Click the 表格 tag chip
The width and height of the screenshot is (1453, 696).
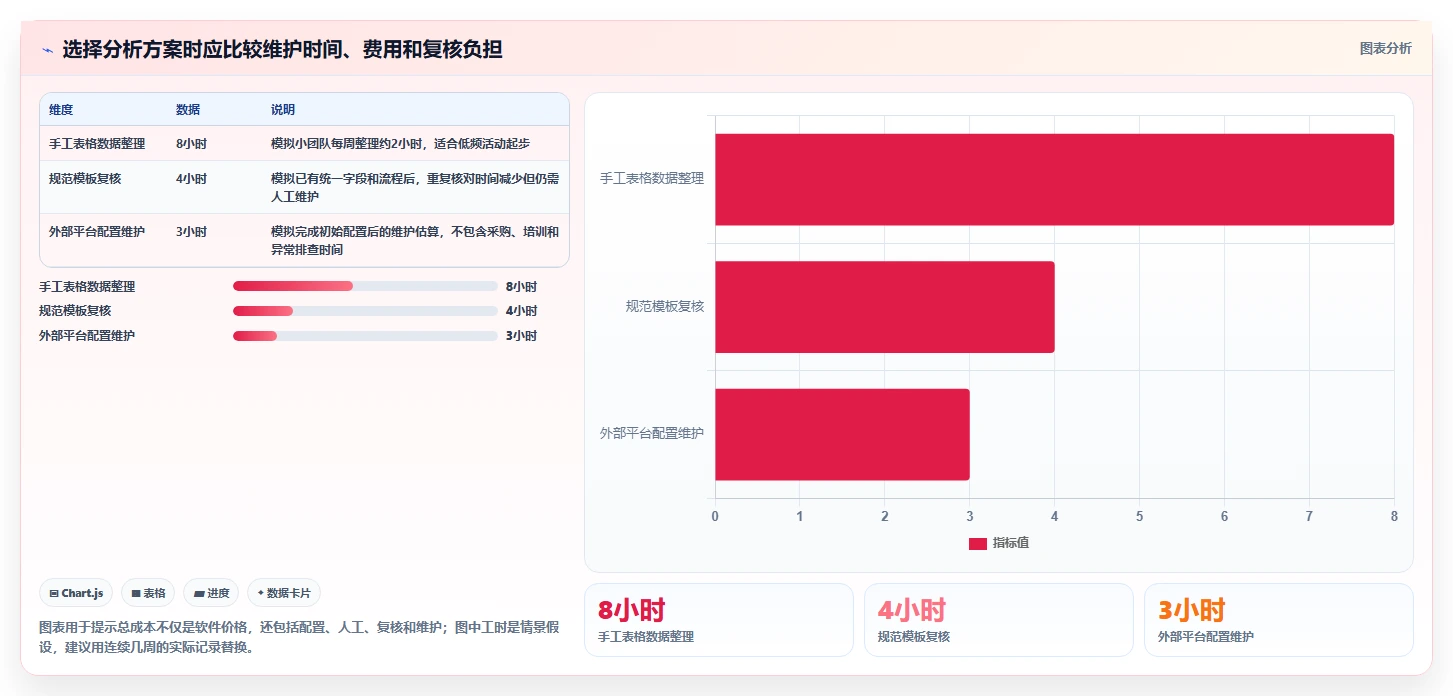(x=148, y=593)
